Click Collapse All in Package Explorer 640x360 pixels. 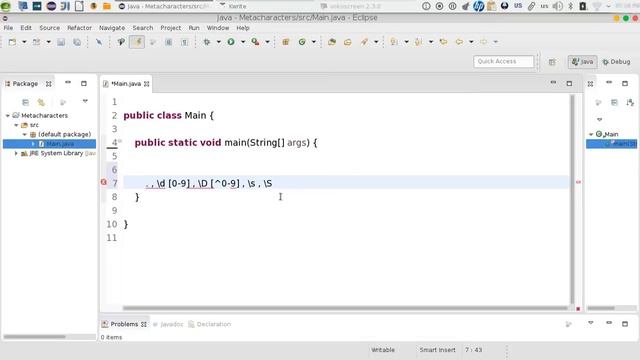click(25, 102)
